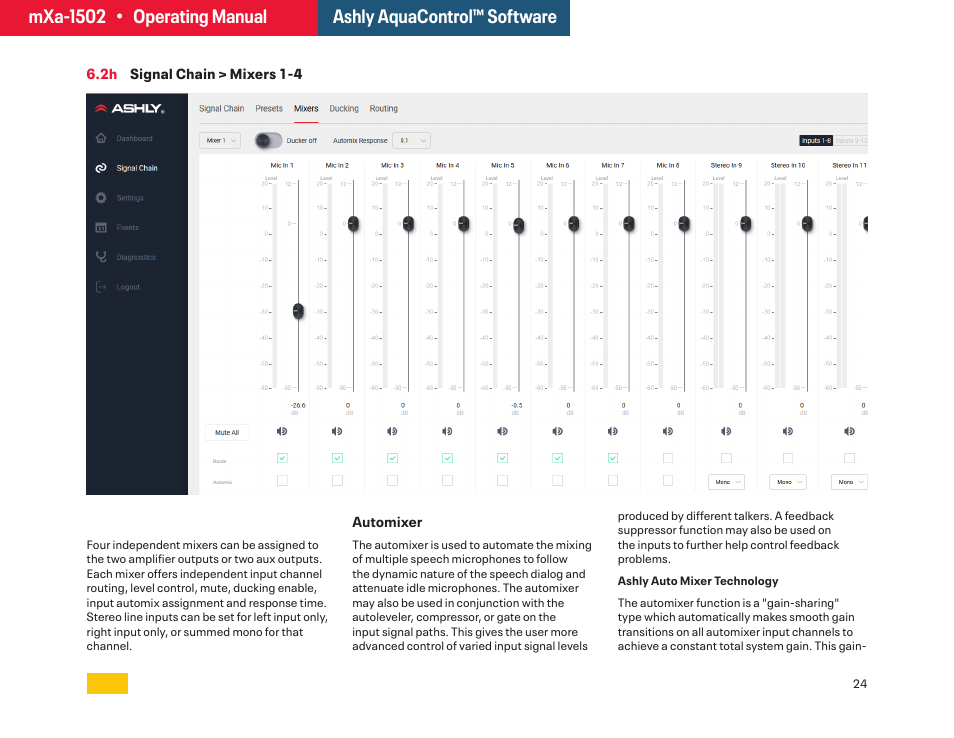Click Logout sidebar link

(x=128, y=287)
